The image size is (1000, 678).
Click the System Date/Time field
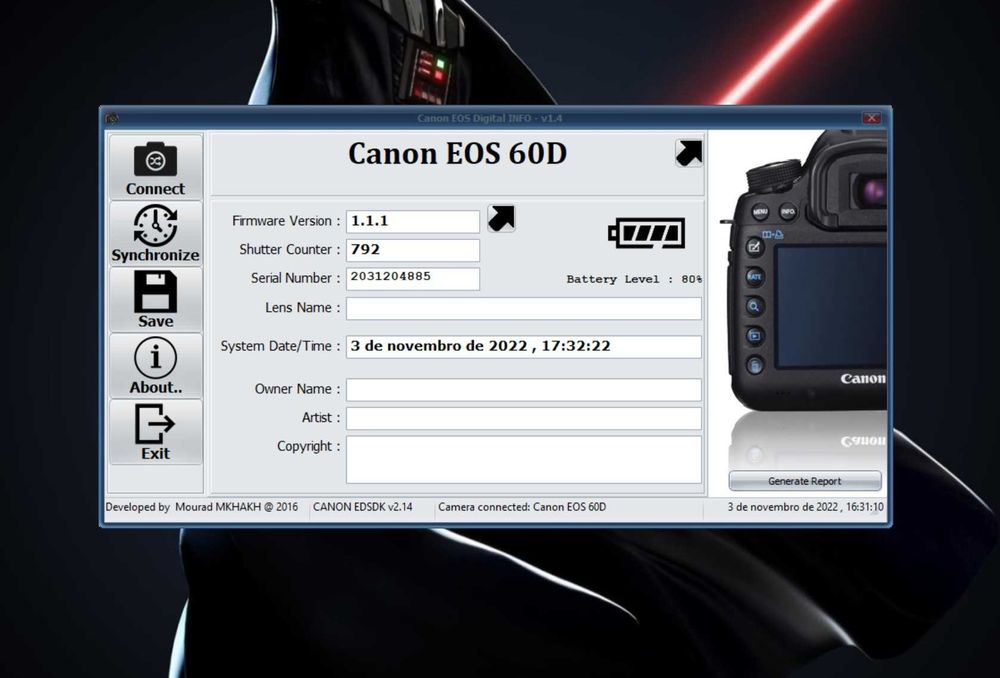524,346
